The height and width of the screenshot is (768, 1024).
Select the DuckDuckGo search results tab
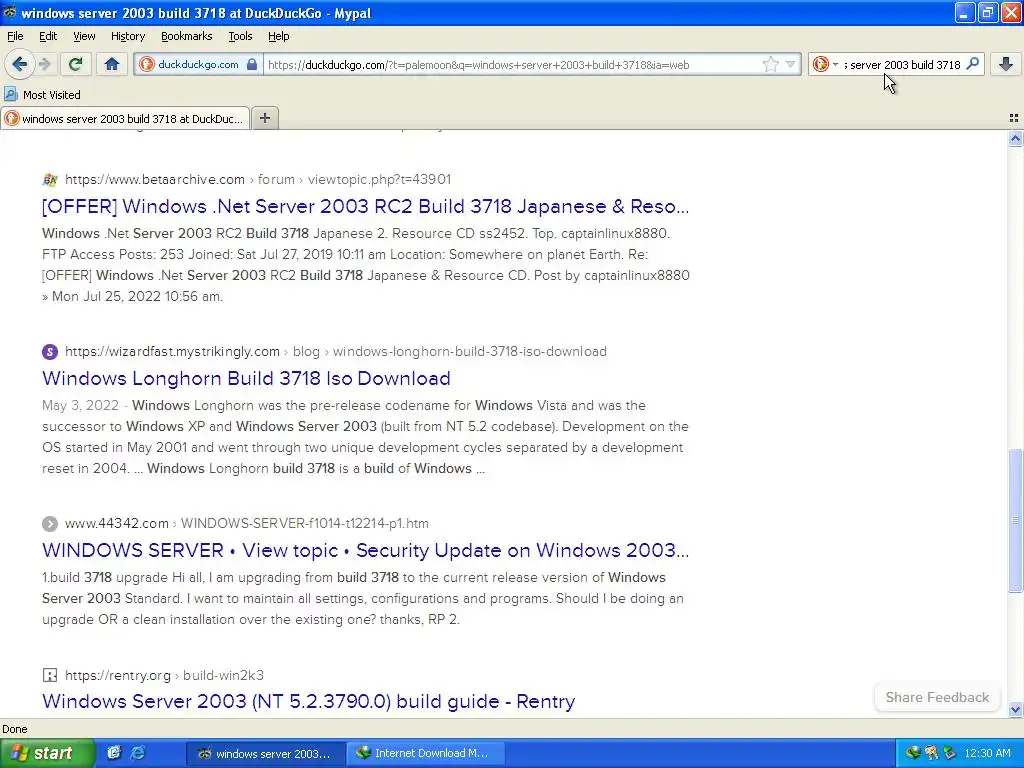(x=125, y=118)
